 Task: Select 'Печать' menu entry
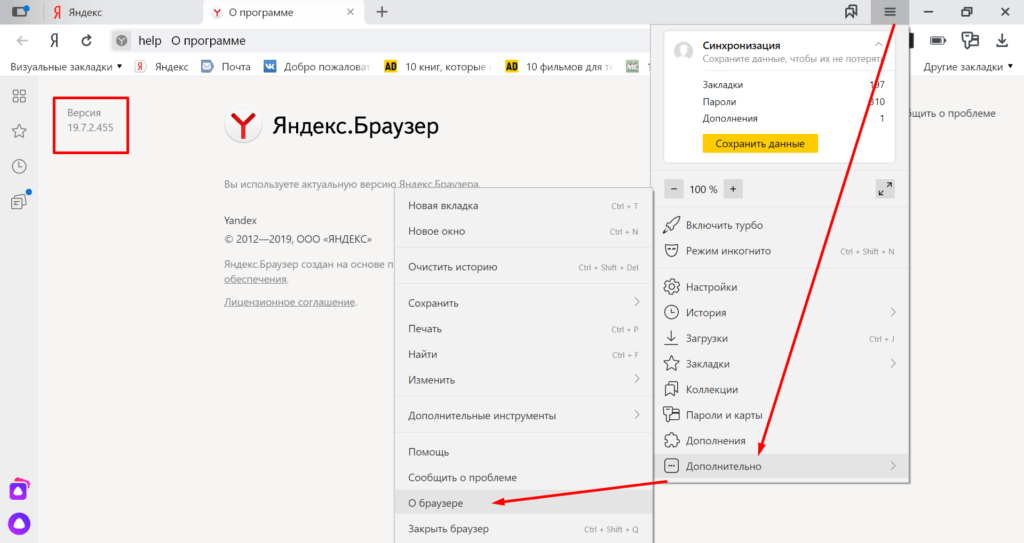tap(524, 329)
